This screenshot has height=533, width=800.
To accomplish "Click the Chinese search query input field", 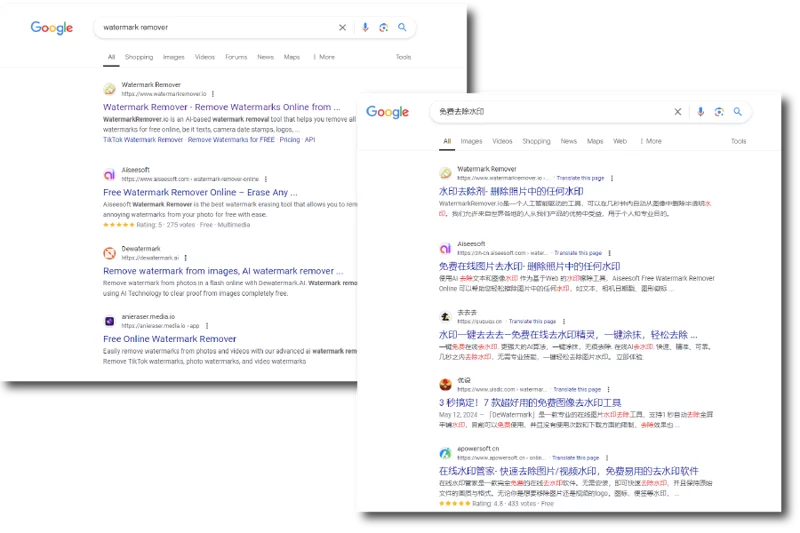I will pos(552,112).
